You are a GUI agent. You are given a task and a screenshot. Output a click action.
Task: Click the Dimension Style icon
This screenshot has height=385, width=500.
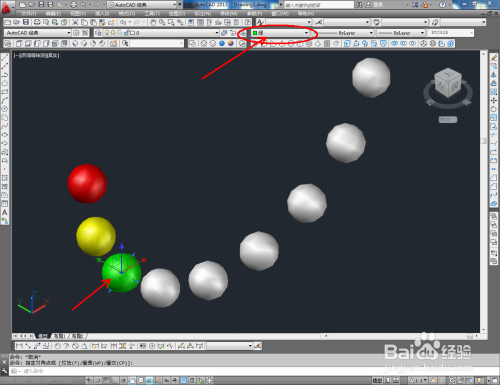coord(319,22)
